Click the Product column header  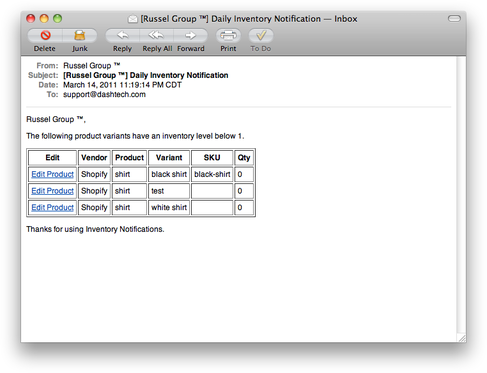coord(129,158)
